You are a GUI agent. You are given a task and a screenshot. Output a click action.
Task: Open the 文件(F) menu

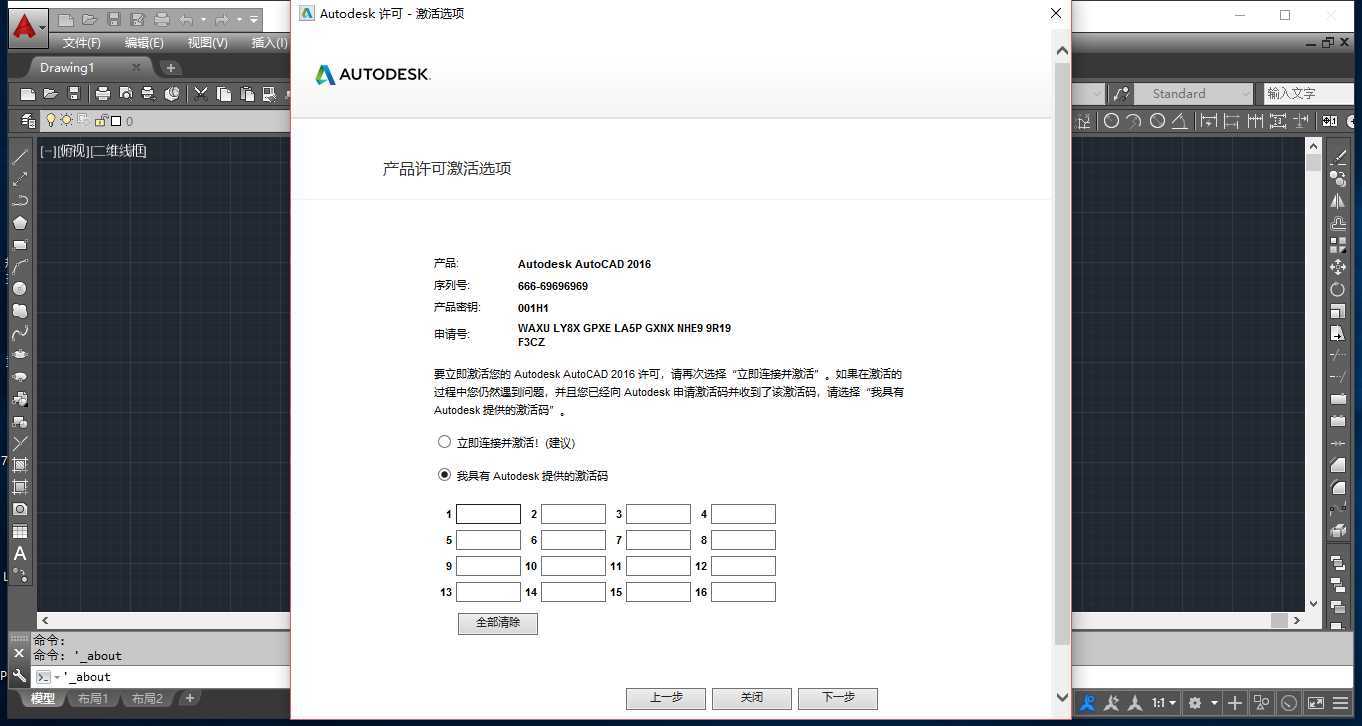82,43
